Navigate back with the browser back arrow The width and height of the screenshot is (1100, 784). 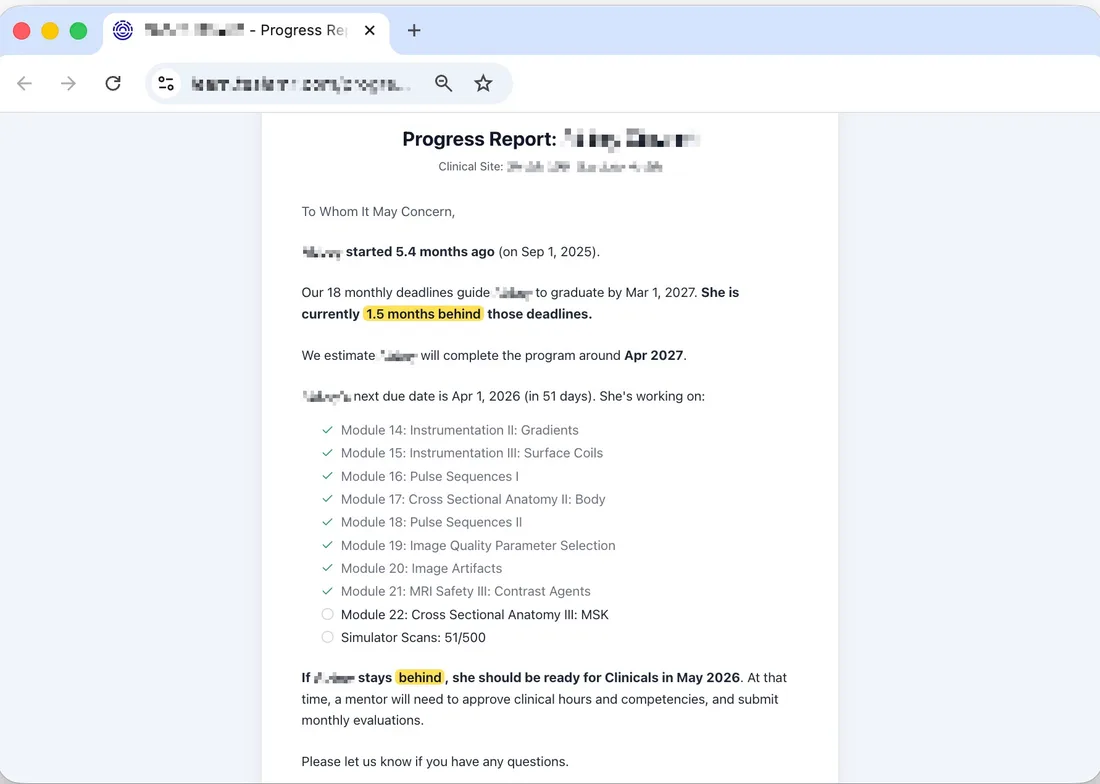tap(24, 83)
